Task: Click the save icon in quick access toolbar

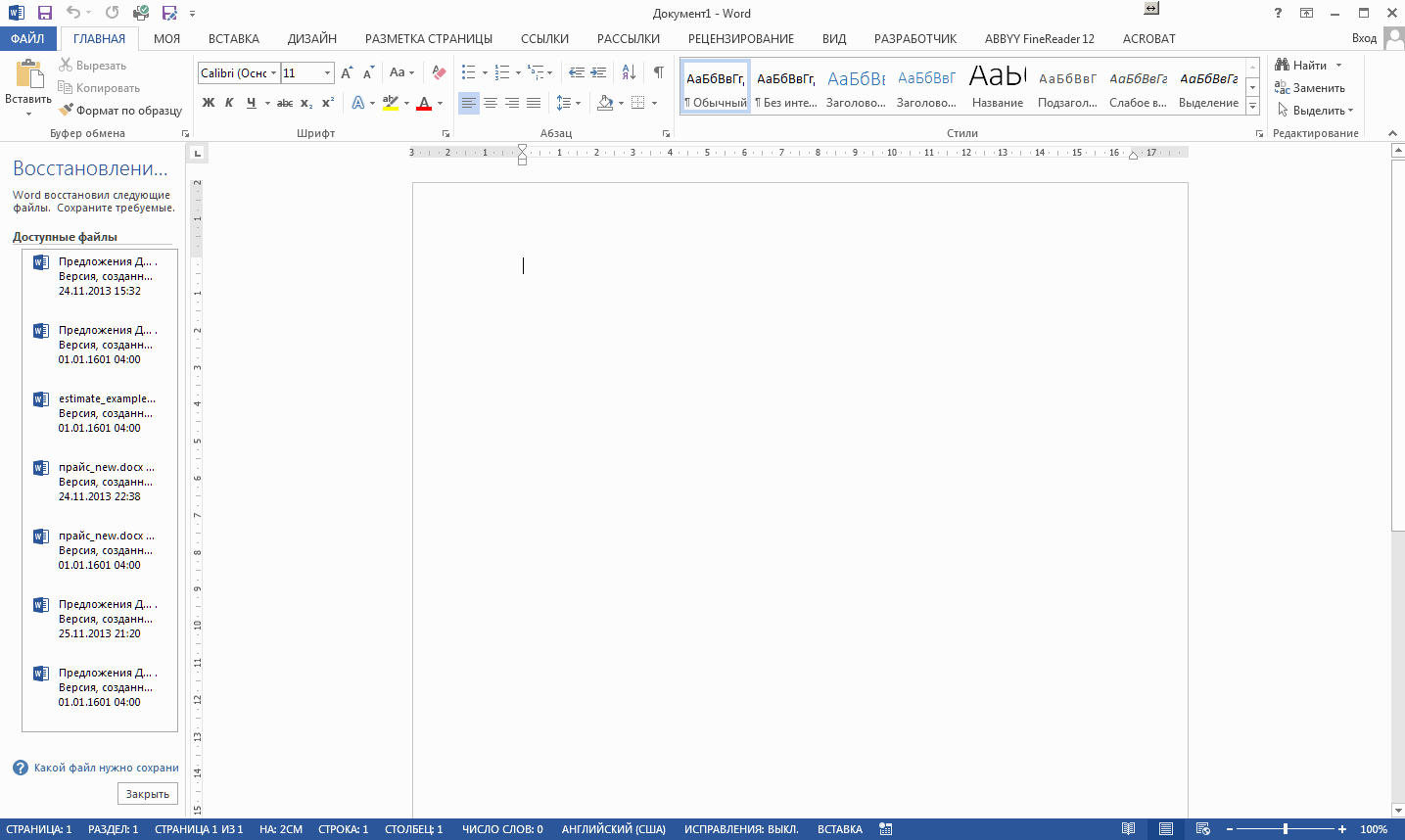Action: [x=44, y=13]
